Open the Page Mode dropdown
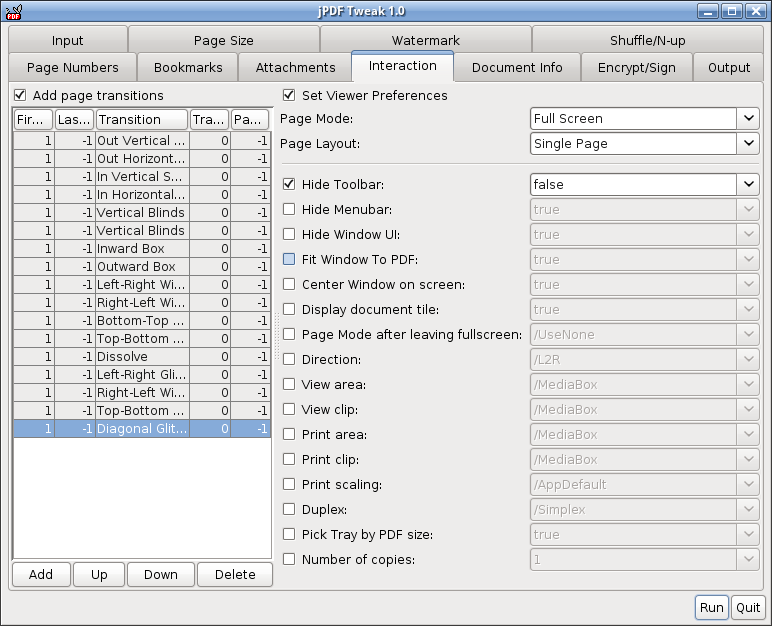772x626 pixels. click(x=644, y=119)
